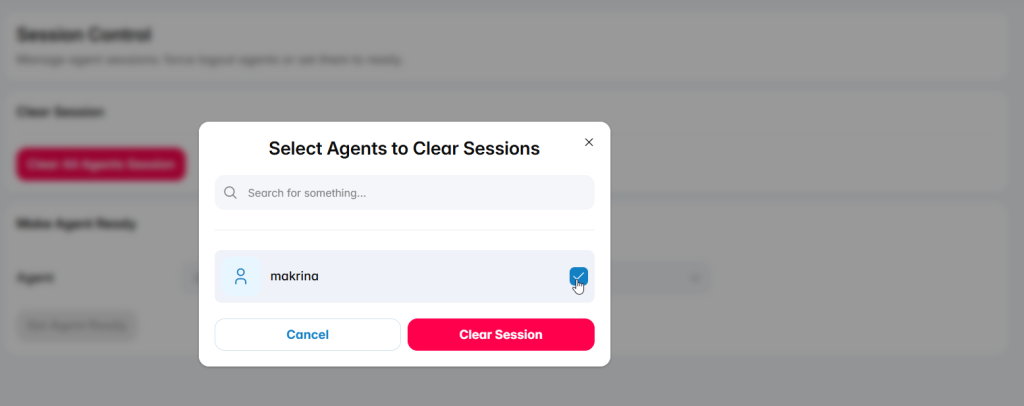Click the blurred Clear All Agents Session button
This screenshot has height=406, width=1024.
tap(101, 164)
